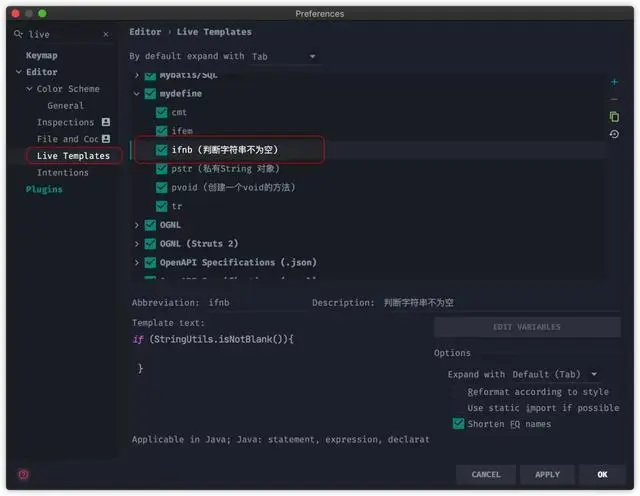Expand OpenAPI Specifications (.json) group

136,262
